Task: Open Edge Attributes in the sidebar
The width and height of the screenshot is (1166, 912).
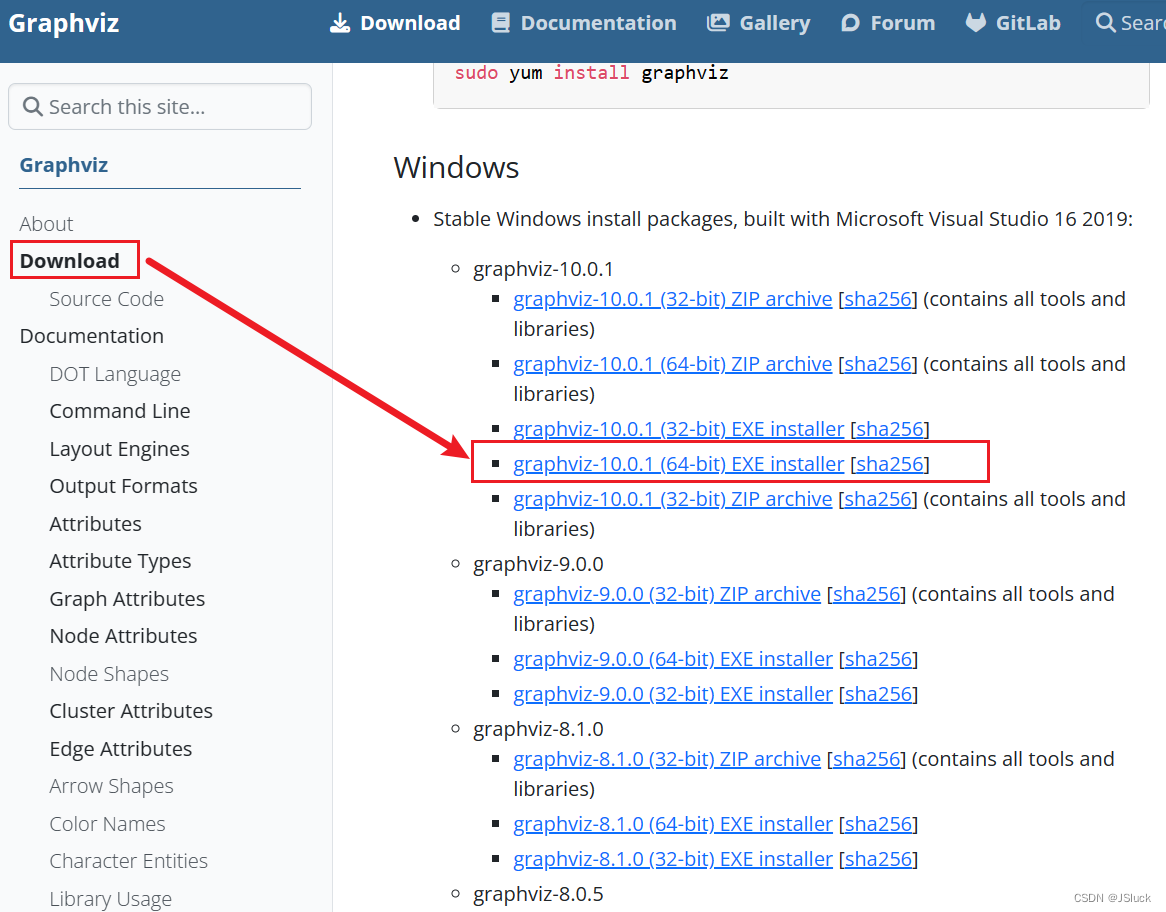Action: [x=120, y=749]
